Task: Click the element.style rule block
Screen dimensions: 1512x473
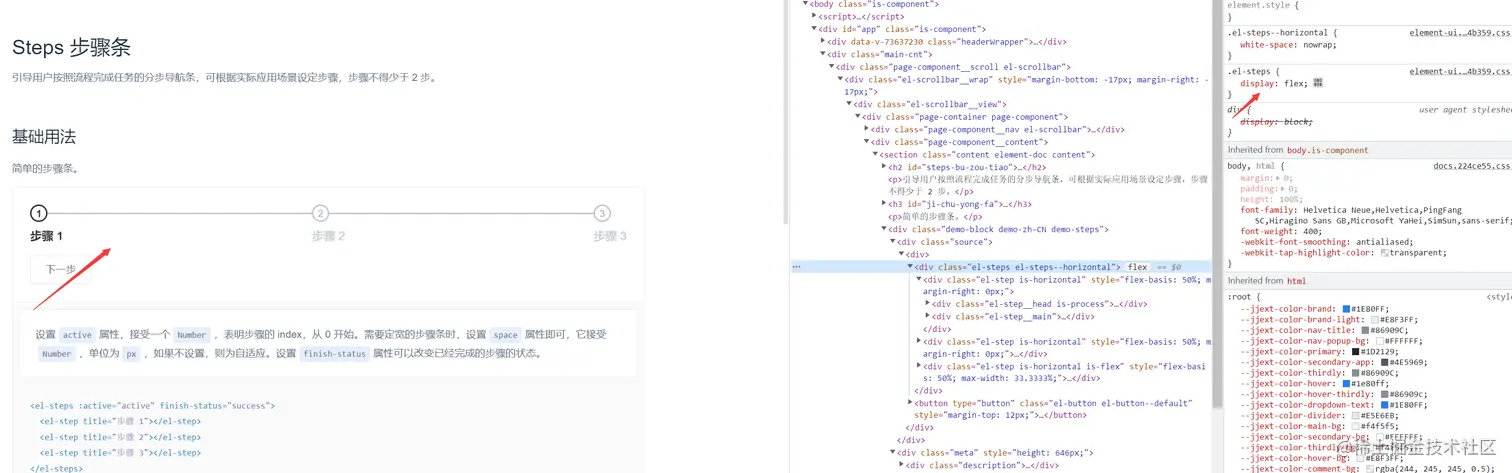Action: (x=1369, y=10)
